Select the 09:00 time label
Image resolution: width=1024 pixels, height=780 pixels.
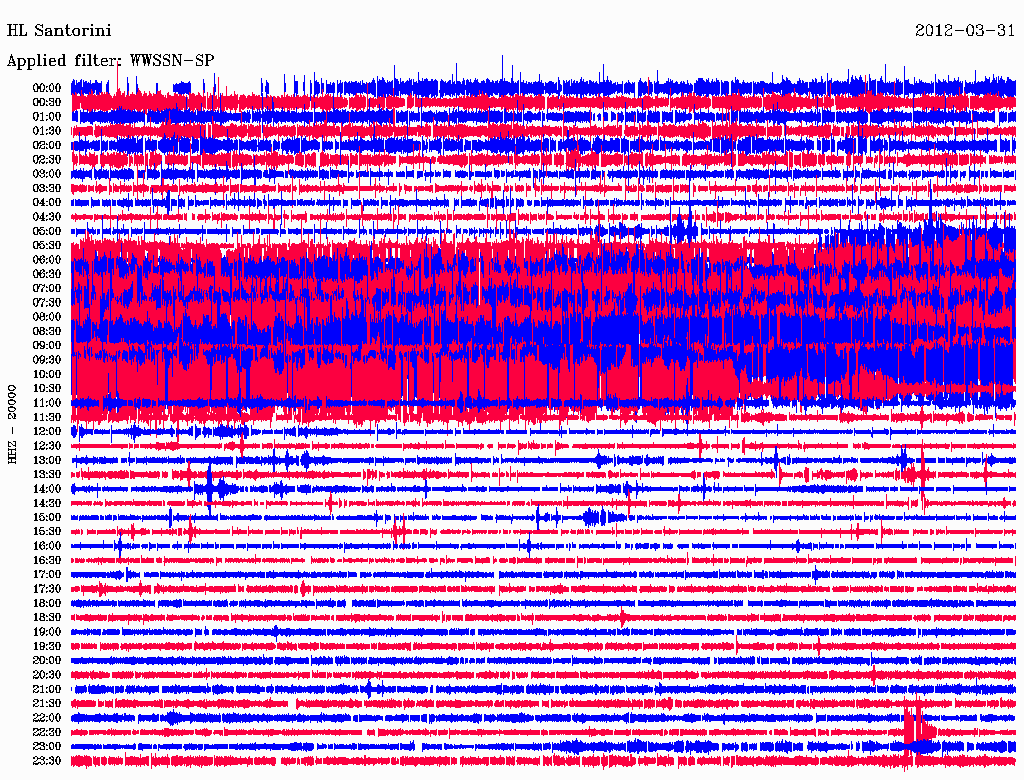47,346
